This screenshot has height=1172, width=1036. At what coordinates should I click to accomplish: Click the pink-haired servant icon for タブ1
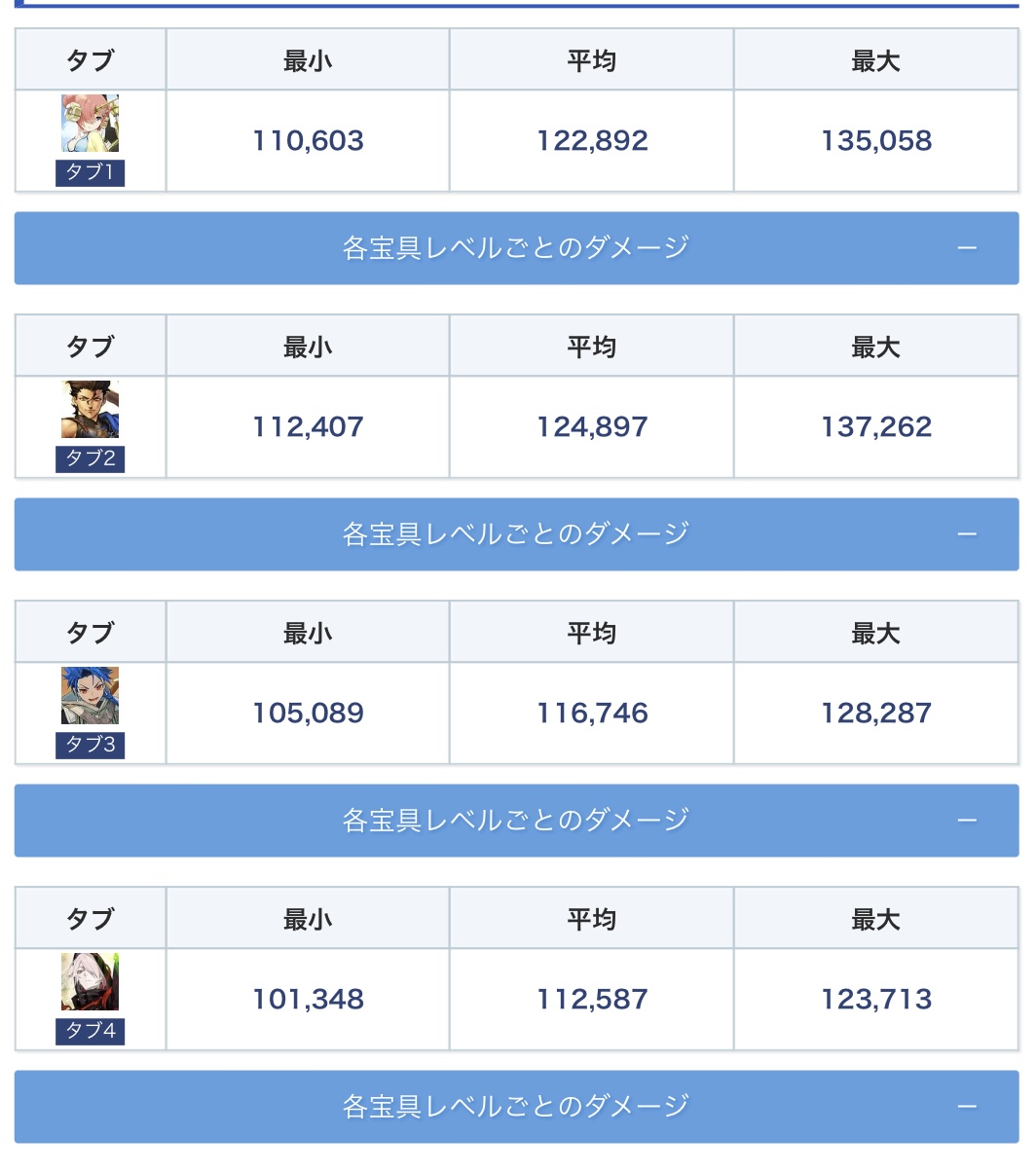90,124
